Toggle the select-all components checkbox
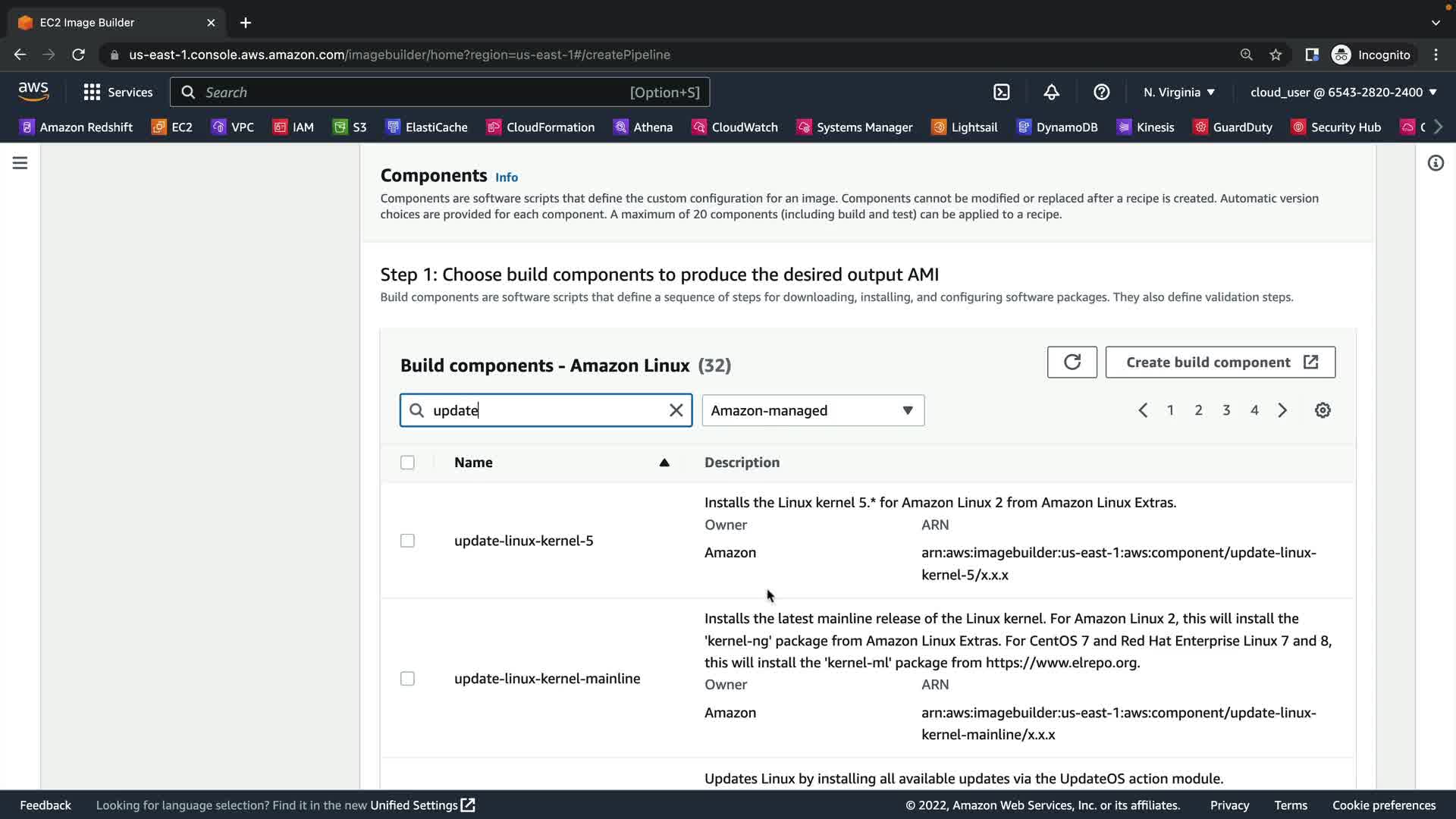This screenshot has width=1456, height=819. pos(407,463)
